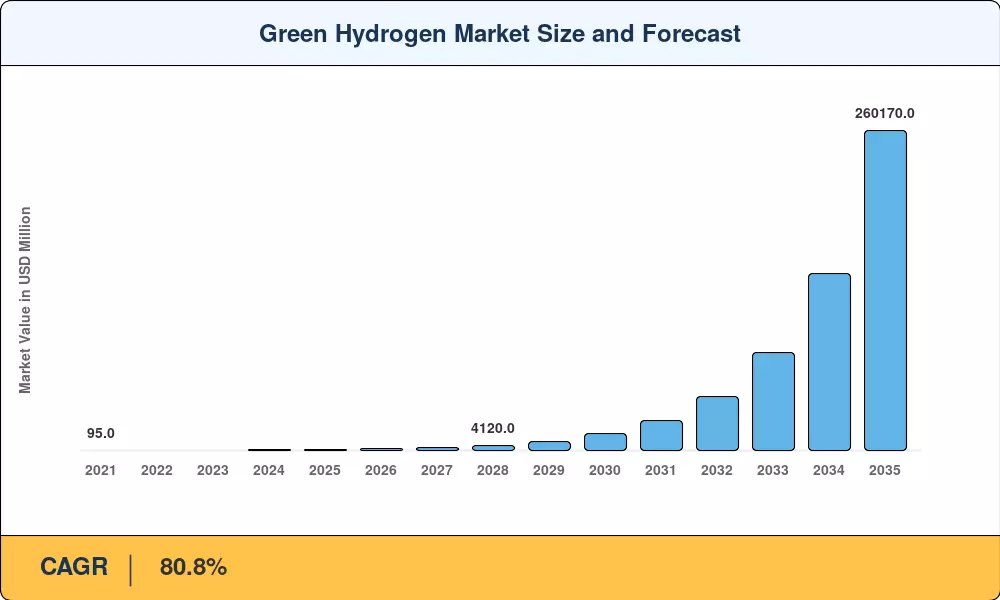This screenshot has width=1000, height=600.
Task: Click the 2033 axis label
Action: (x=773, y=471)
